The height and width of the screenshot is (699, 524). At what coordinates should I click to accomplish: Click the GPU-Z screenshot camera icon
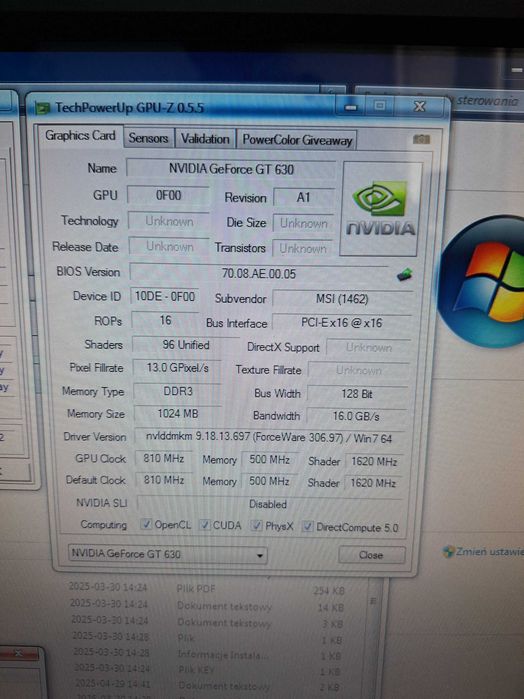[x=421, y=140]
